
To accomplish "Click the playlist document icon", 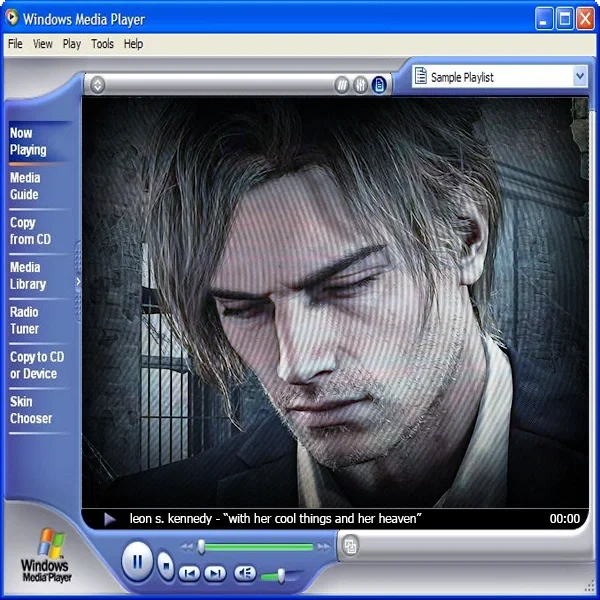I will pyautogui.click(x=421, y=76).
